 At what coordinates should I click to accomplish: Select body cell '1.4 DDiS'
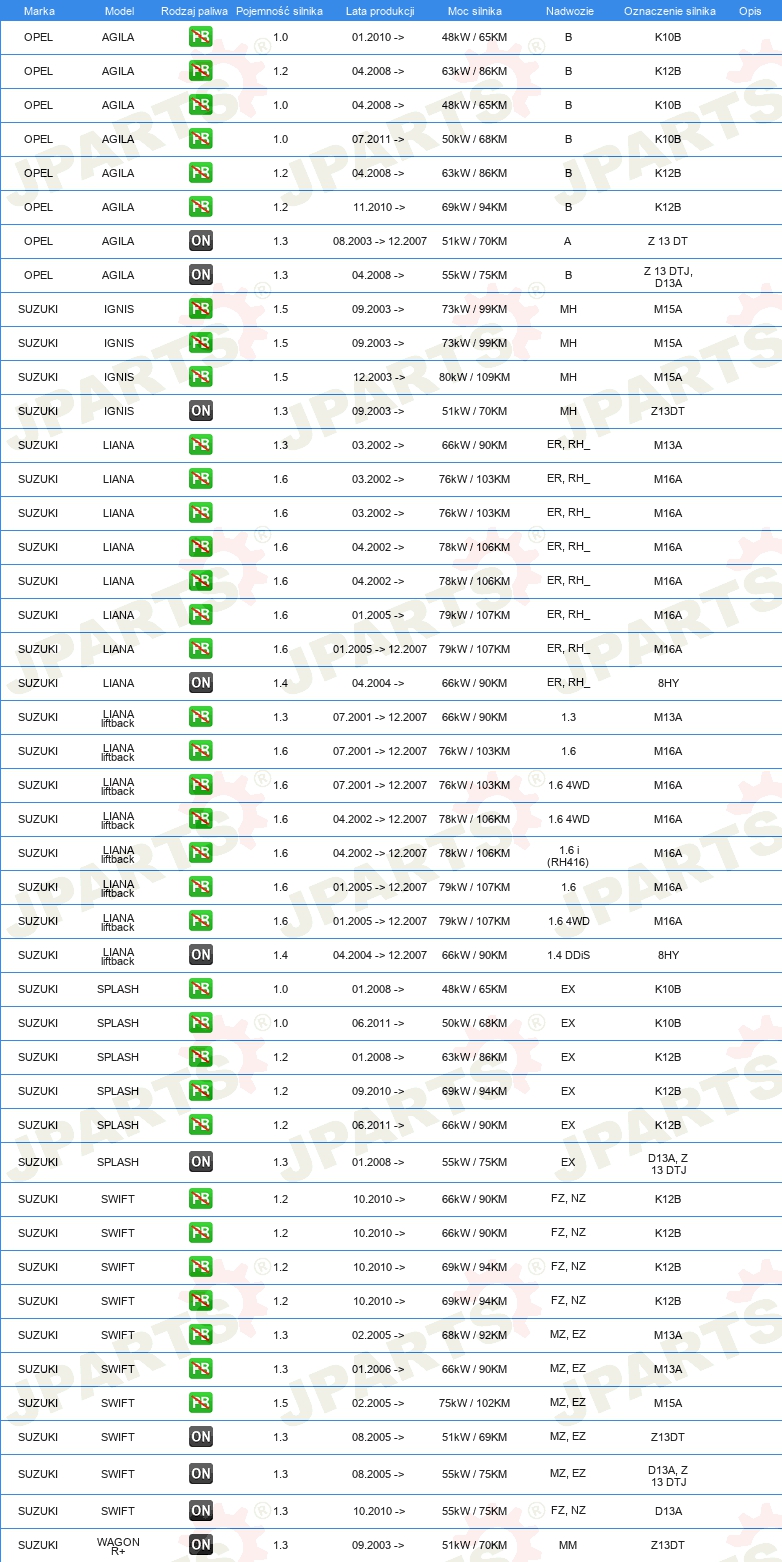tap(568, 955)
